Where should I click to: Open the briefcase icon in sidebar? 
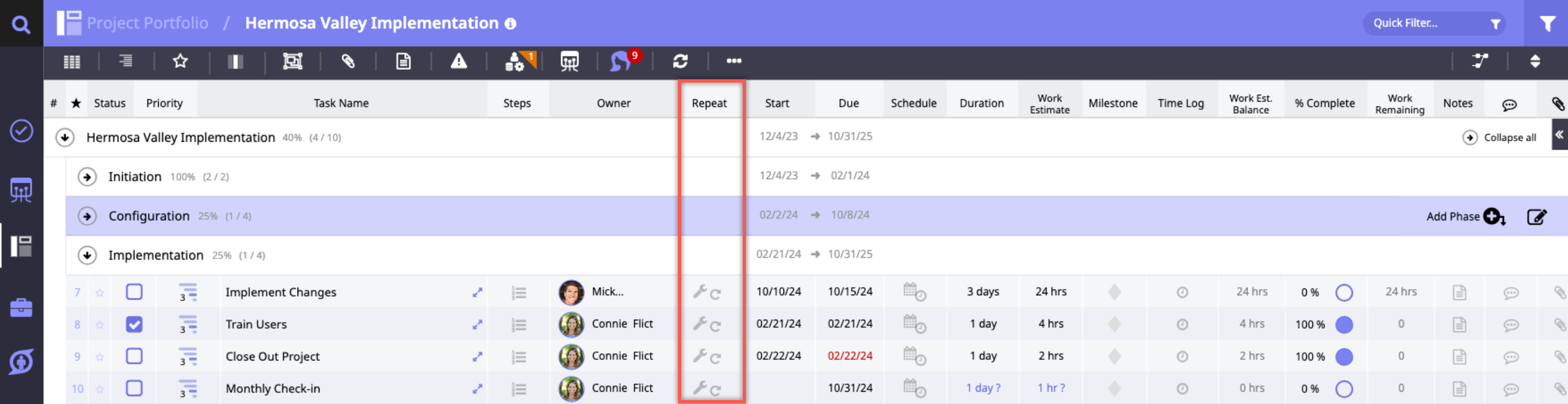pyautogui.click(x=21, y=307)
